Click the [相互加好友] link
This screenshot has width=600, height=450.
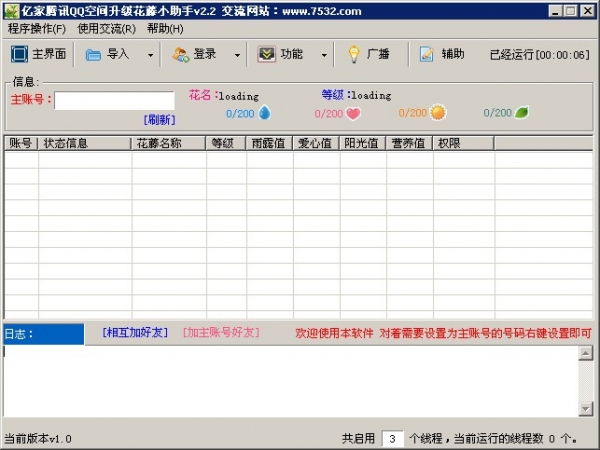coord(135,333)
